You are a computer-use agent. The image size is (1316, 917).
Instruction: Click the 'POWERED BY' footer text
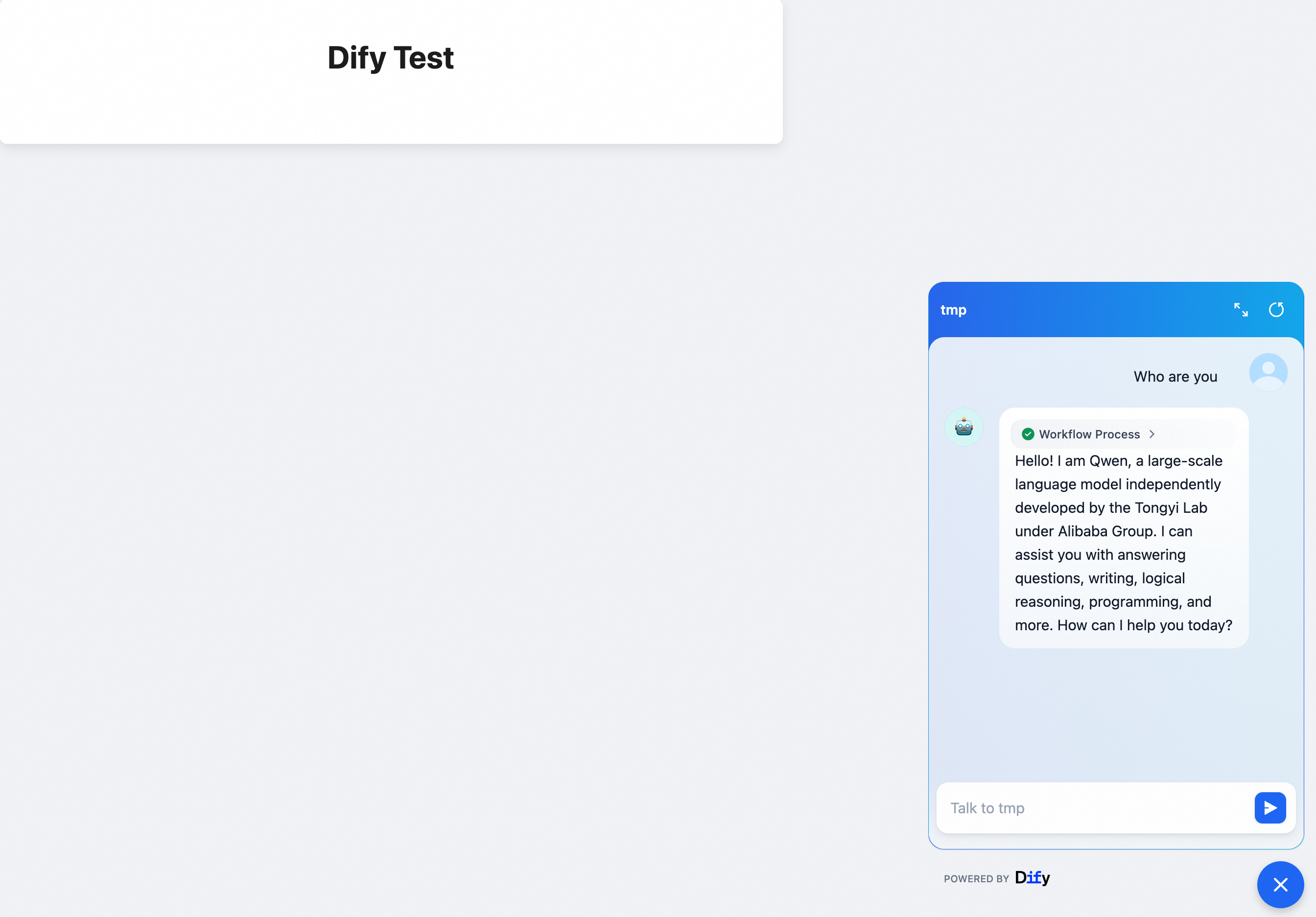(976, 879)
